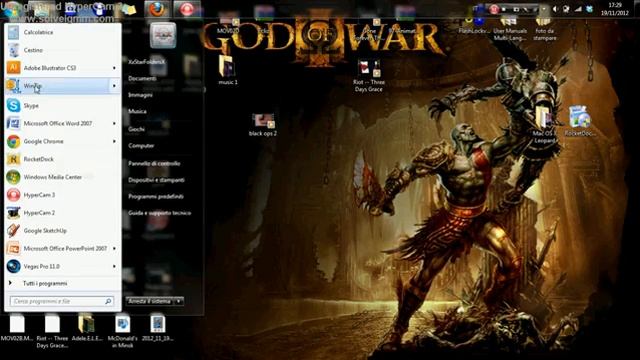The width and height of the screenshot is (640, 360).
Task: Expand PowerPoint 2007 jump list arrow
Action: pyautogui.click(x=114, y=249)
